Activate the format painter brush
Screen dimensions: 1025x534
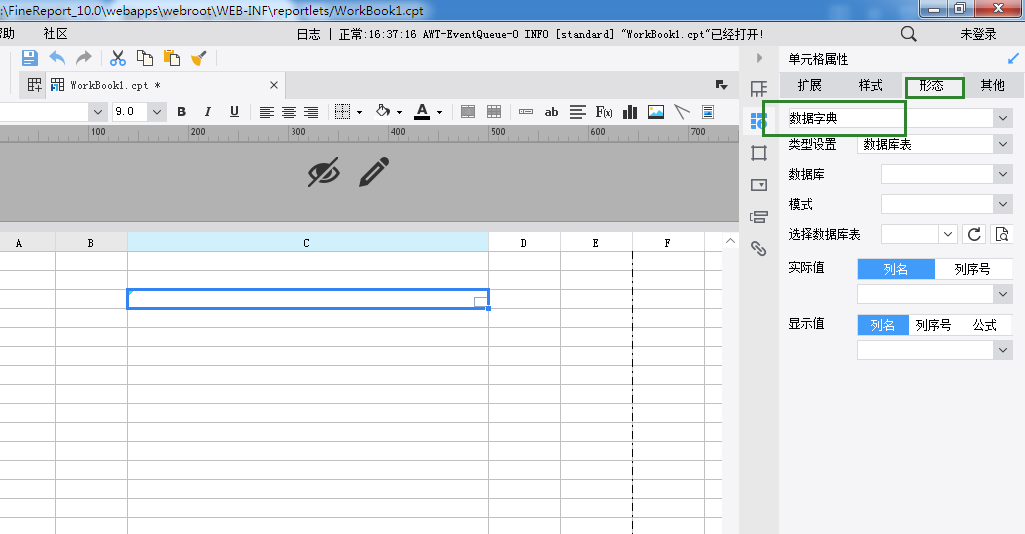point(199,58)
